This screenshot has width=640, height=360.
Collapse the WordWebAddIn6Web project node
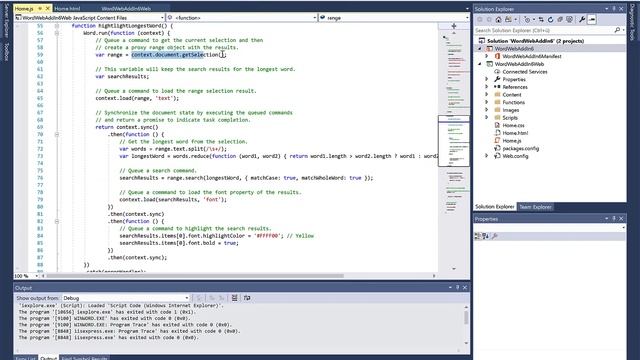tap(480, 64)
